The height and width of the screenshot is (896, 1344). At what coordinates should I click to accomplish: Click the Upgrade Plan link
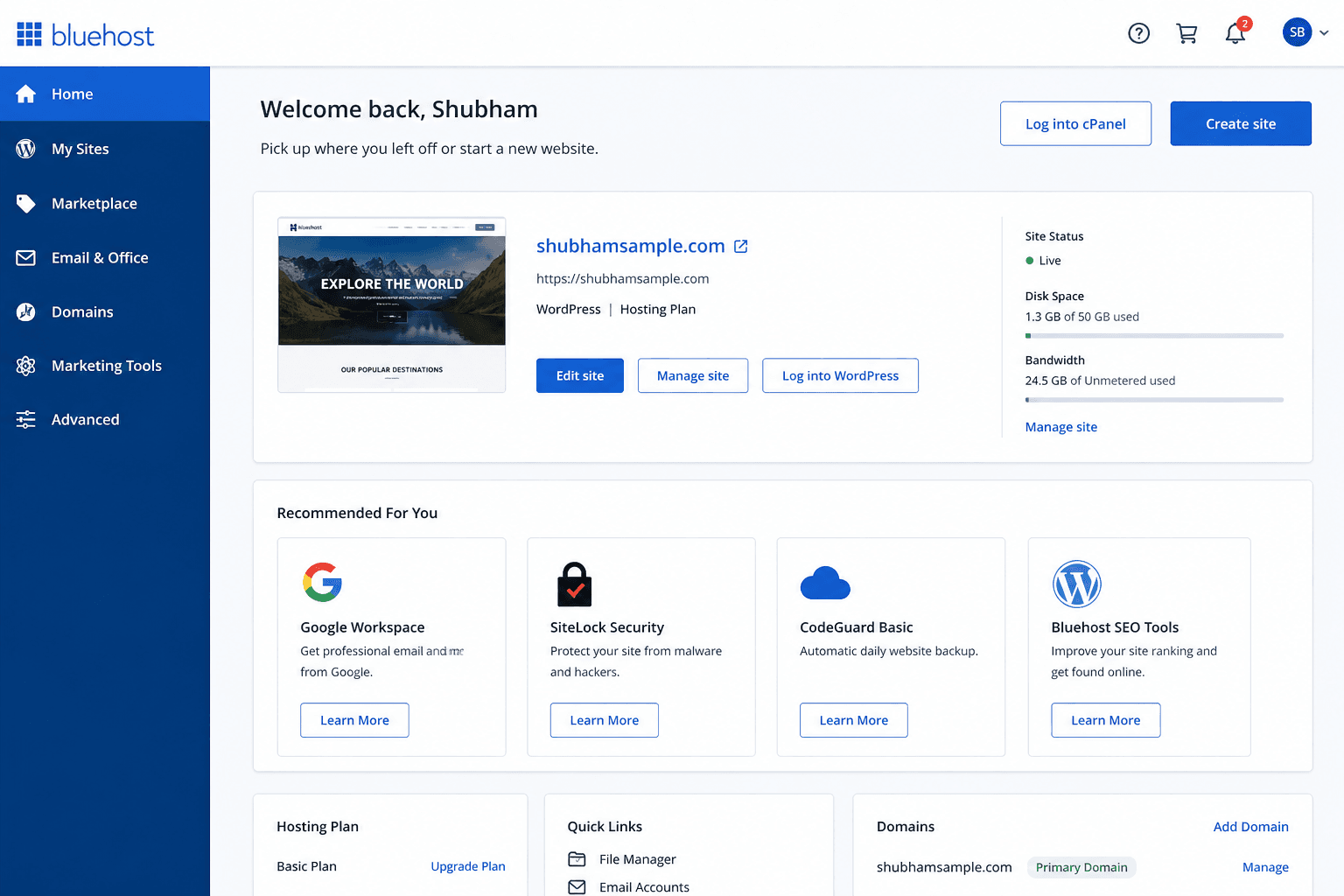click(468, 866)
